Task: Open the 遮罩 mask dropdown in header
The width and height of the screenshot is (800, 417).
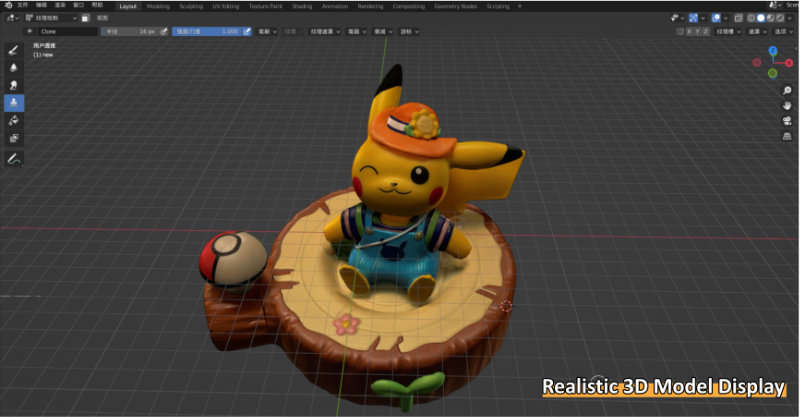Action: point(757,32)
